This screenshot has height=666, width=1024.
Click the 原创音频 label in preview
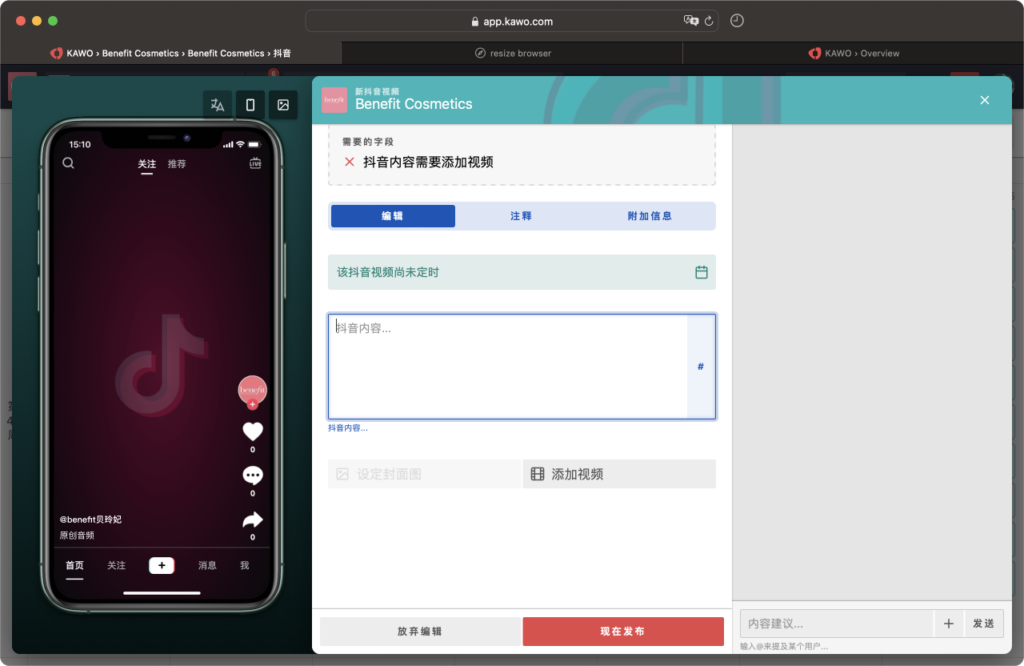[x=77, y=535]
